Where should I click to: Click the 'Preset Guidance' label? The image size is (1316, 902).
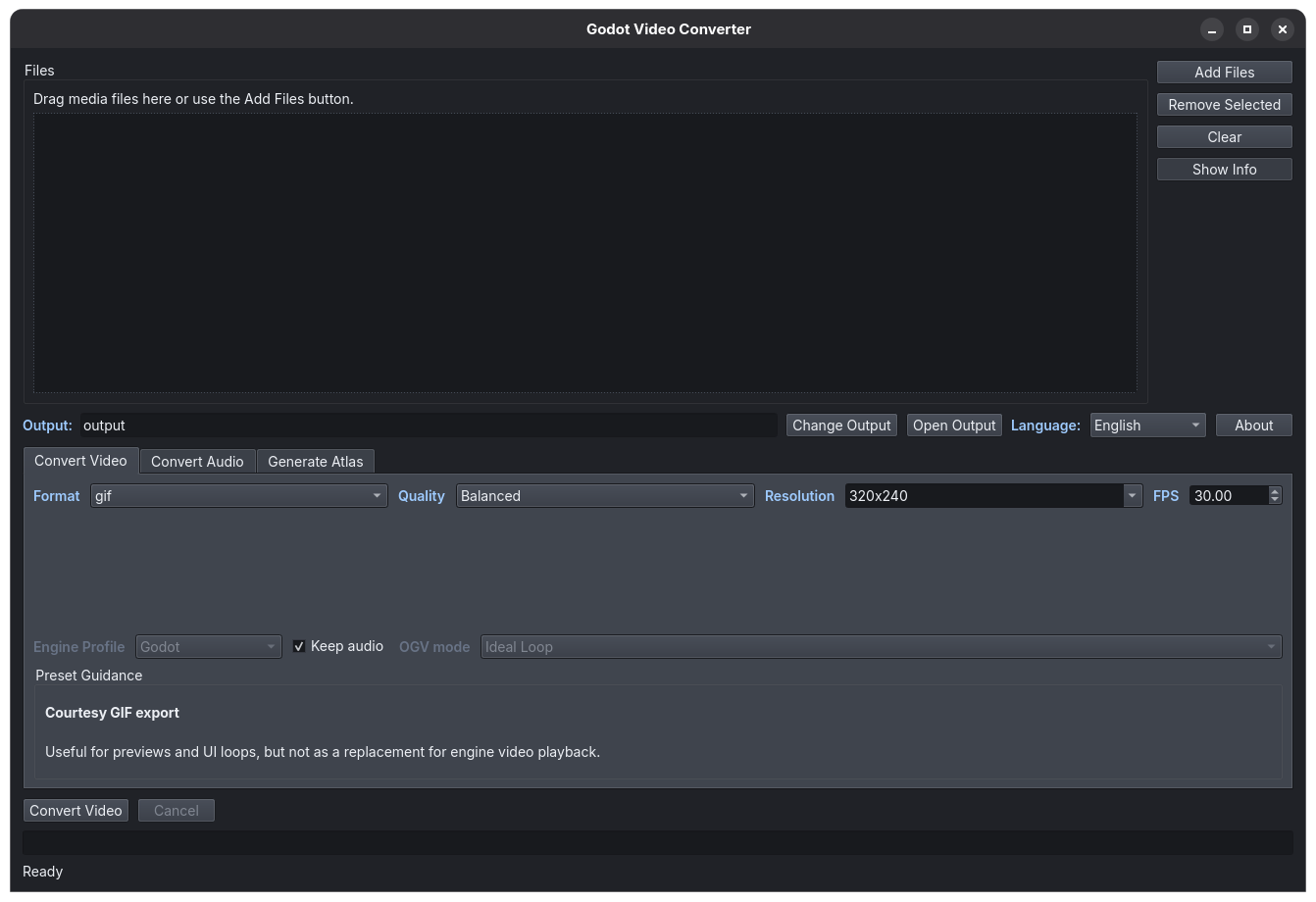[88, 676]
